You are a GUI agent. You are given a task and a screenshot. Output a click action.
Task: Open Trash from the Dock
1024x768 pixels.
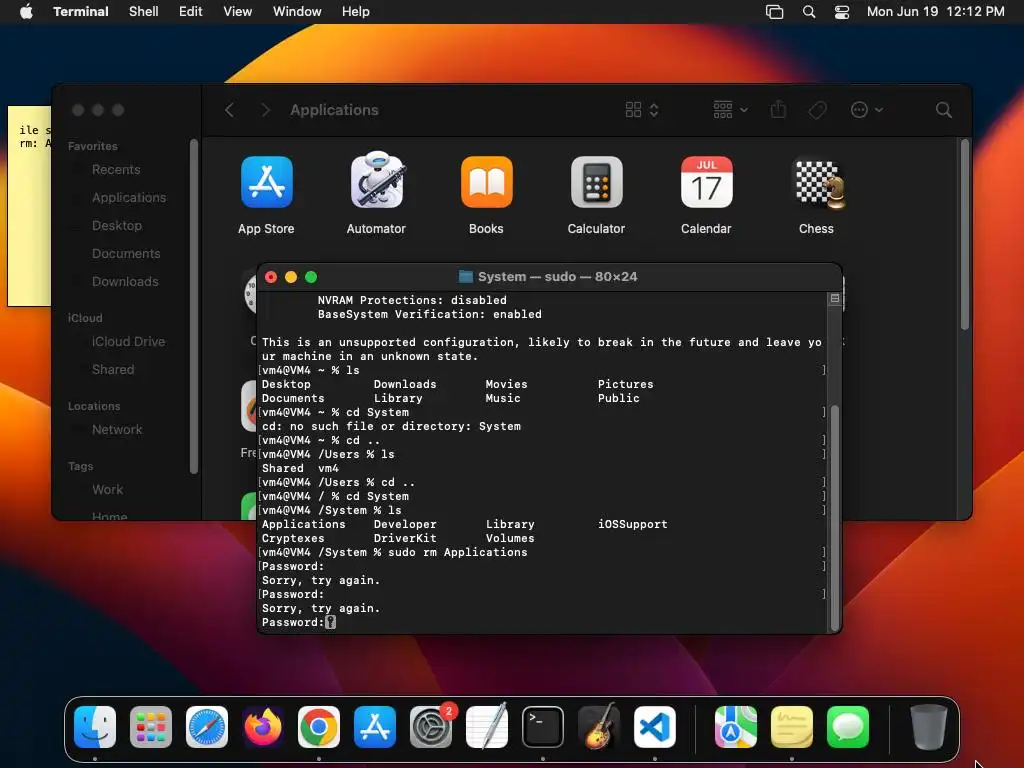pyautogui.click(x=929, y=727)
